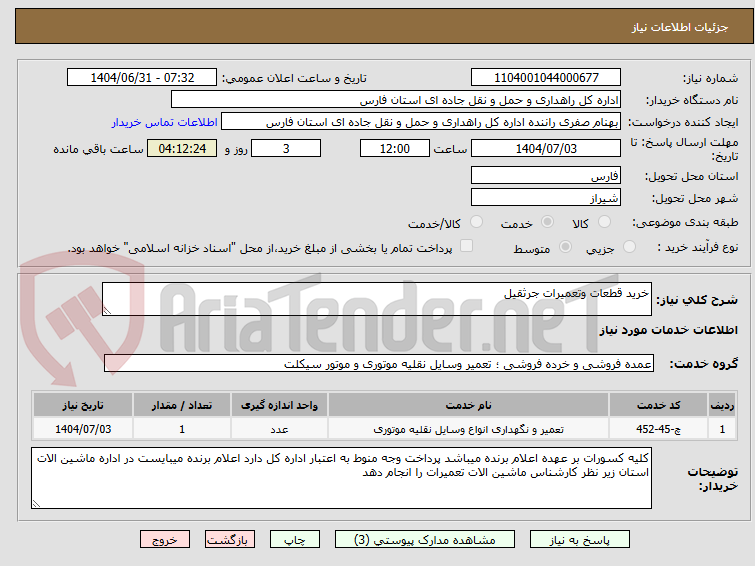Click the جزئیات اطلاعات نیاز header title
The height and width of the screenshot is (566, 755).
click(x=680, y=27)
